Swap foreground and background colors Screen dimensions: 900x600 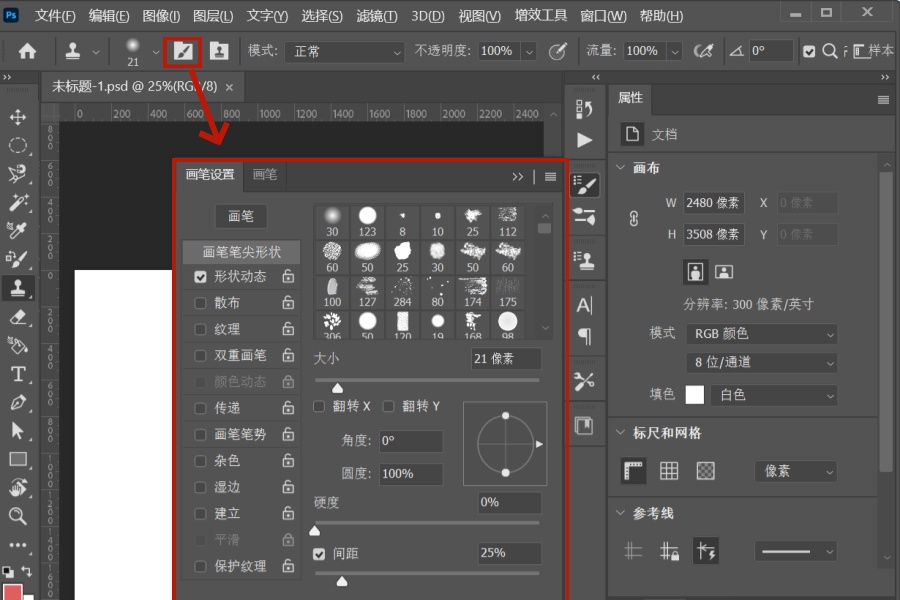click(x=26, y=571)
